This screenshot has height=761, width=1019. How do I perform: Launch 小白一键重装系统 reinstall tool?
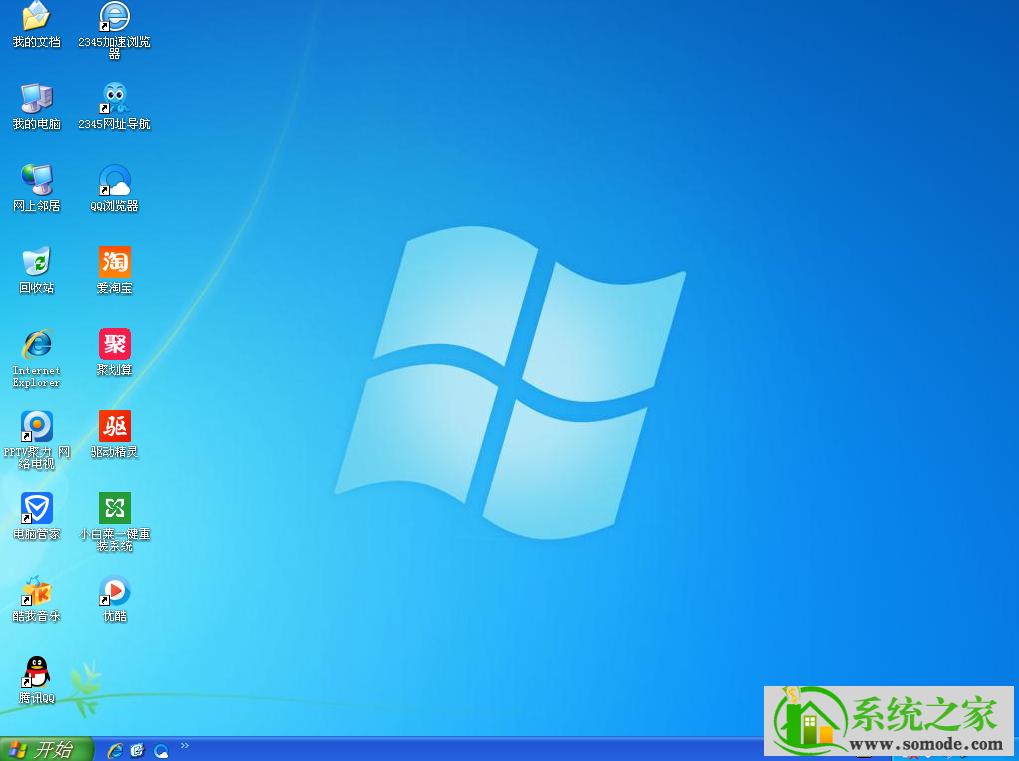(113, 508)
